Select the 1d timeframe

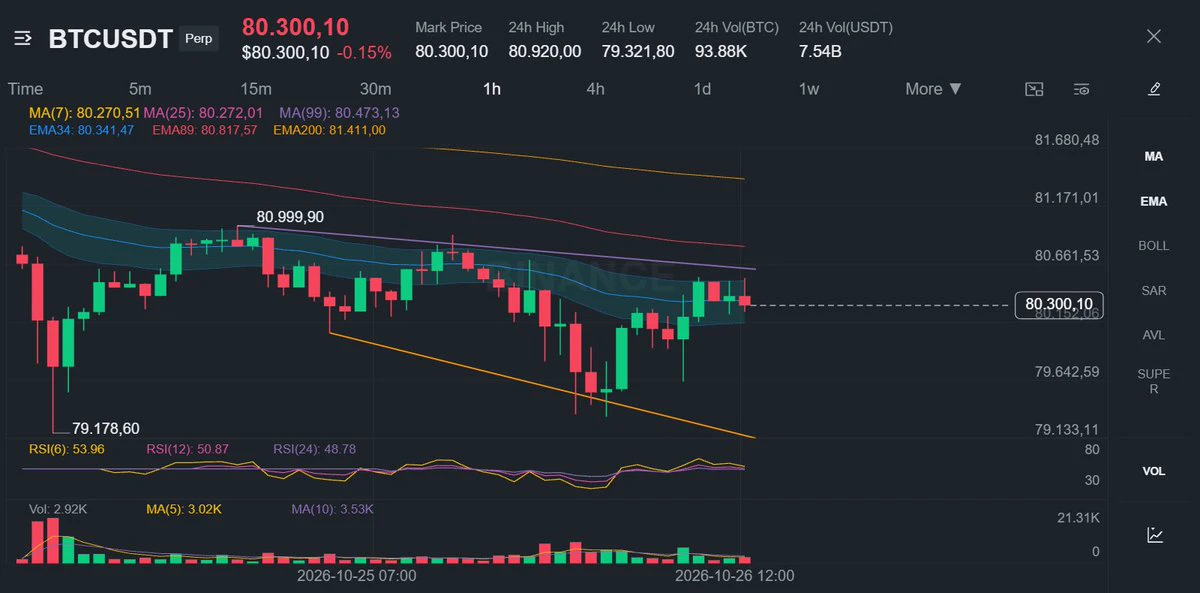coord(703,89)
